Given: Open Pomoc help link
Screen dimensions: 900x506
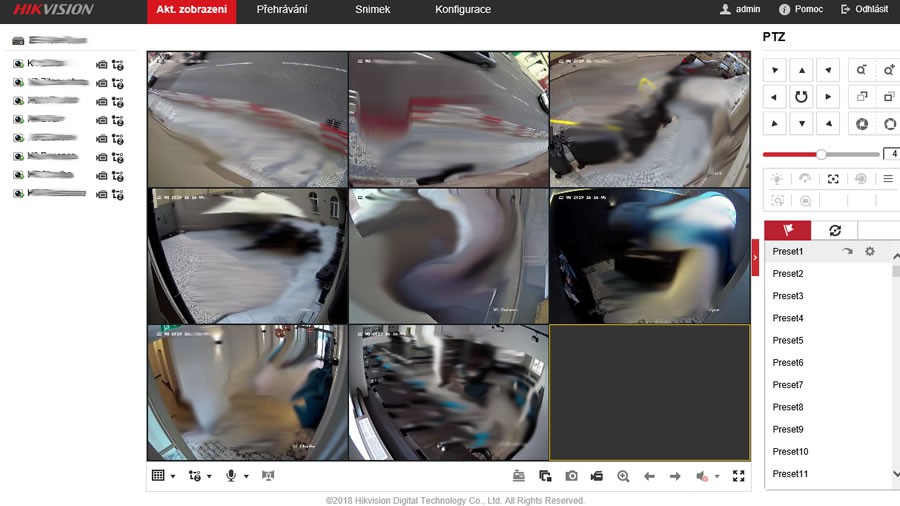Looking at the screenshot, I should tap(801, 10).
